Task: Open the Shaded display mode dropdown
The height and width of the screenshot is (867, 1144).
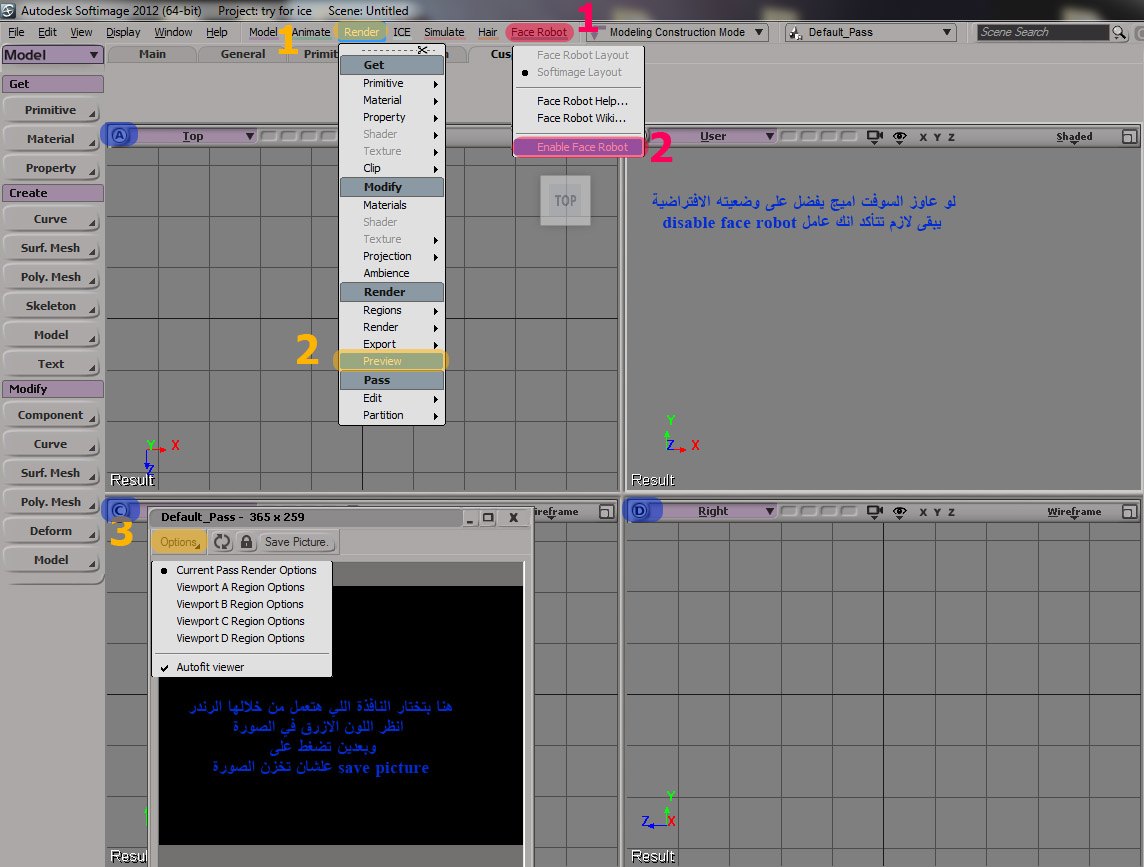Action: (1074, 136)
